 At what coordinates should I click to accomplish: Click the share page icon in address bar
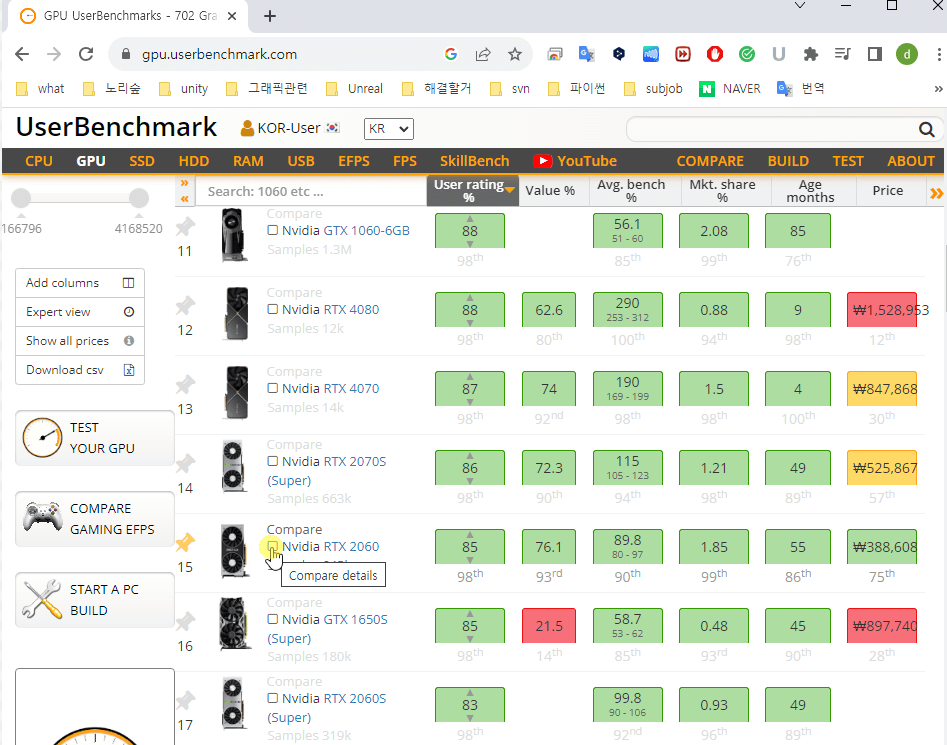coord(483,54)
